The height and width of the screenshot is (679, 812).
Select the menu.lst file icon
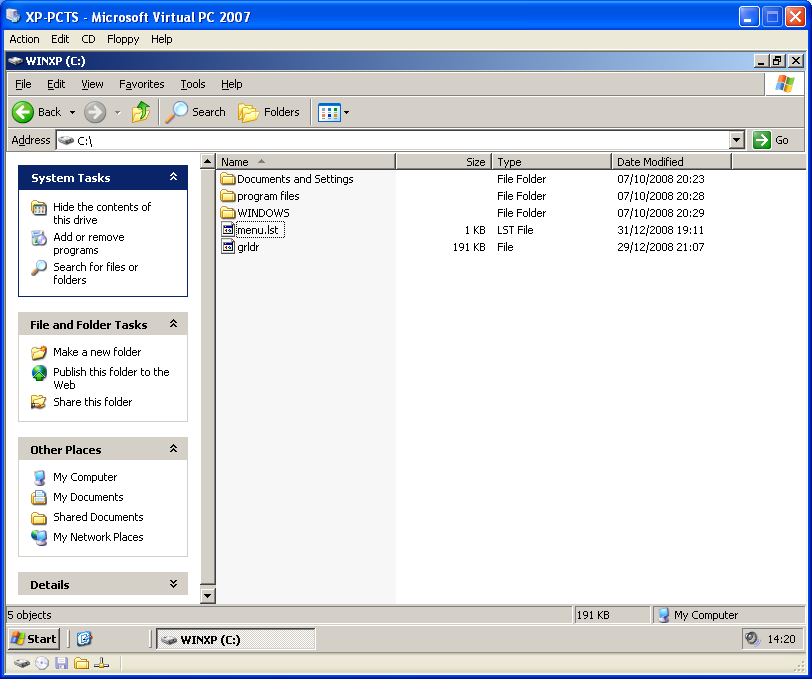tap(228, 229)
